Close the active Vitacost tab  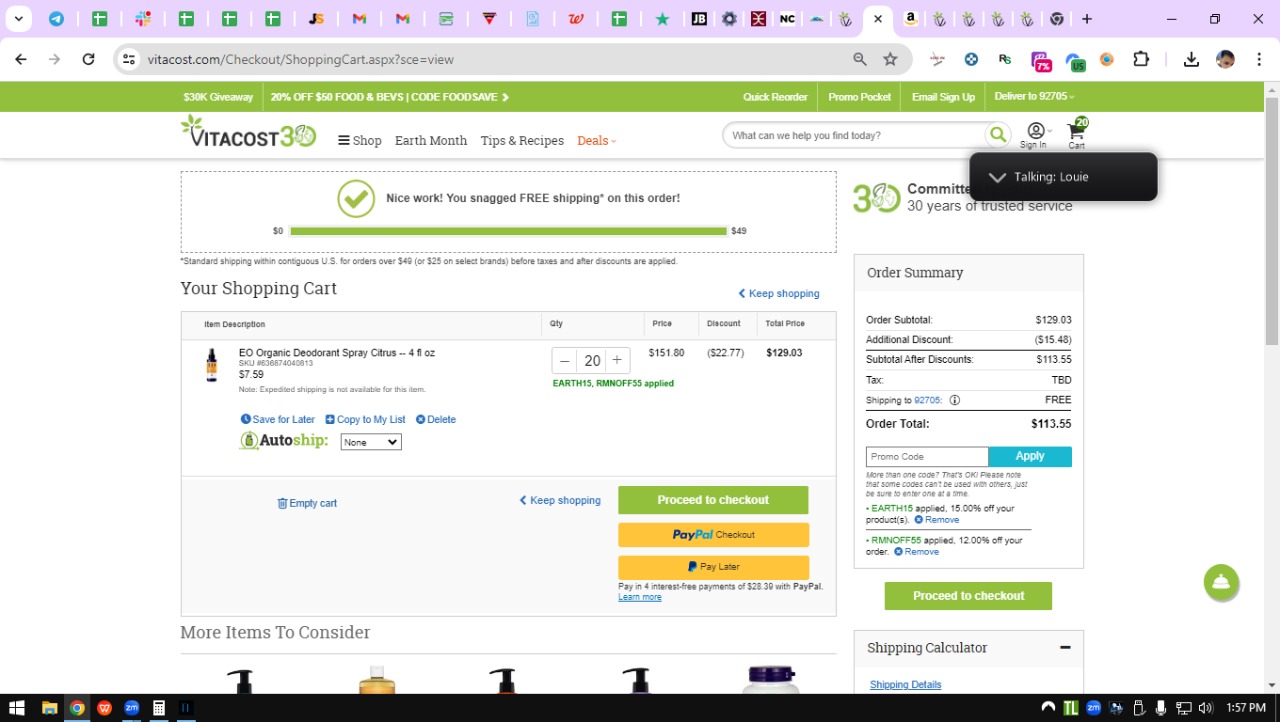[x=878, y=19]
